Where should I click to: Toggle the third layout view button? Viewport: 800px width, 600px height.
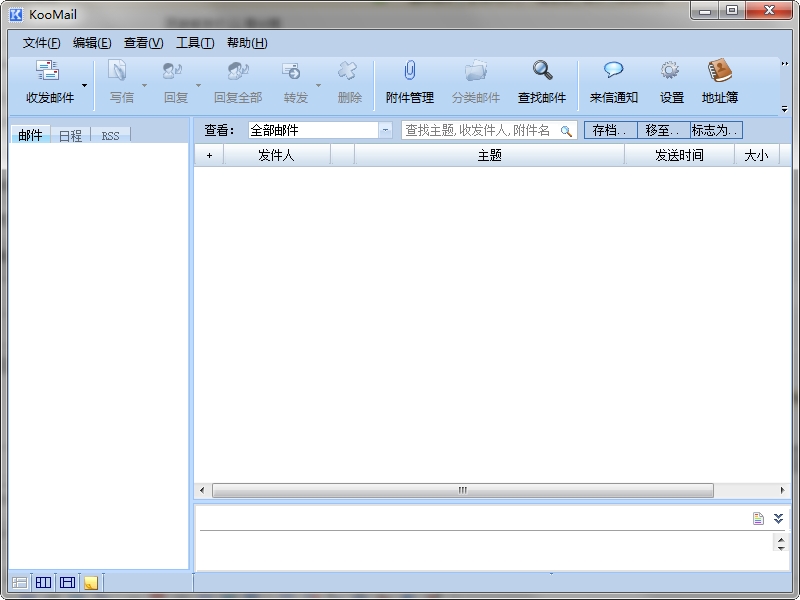point(67,583)
